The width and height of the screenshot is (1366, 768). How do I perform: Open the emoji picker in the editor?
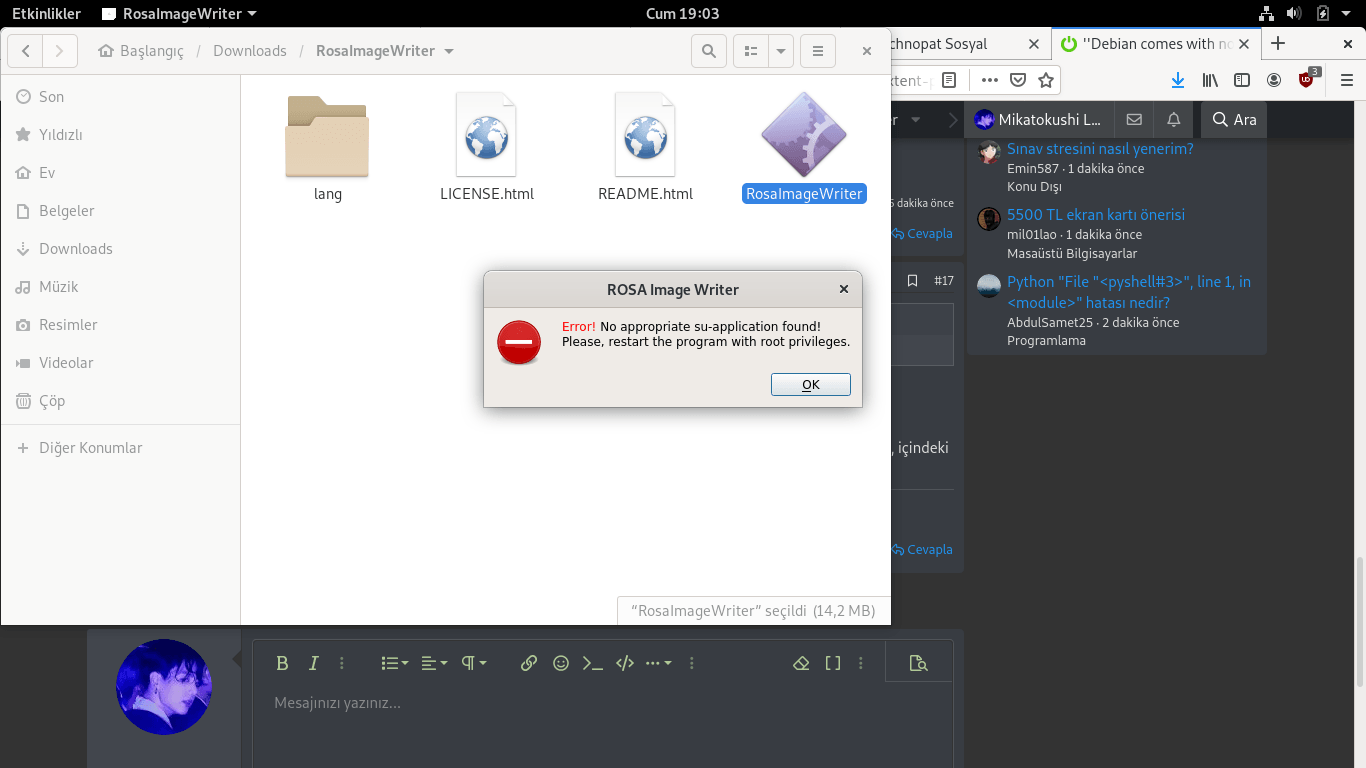561,663
